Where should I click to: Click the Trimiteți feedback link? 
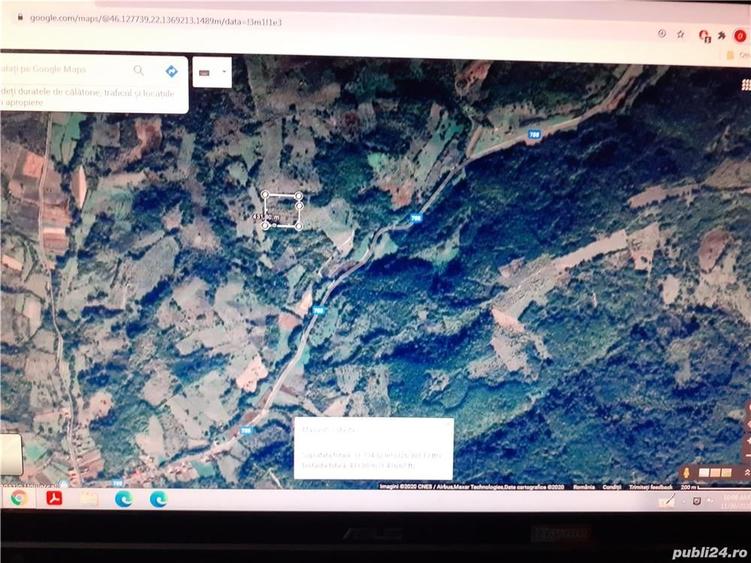point(650,487)
